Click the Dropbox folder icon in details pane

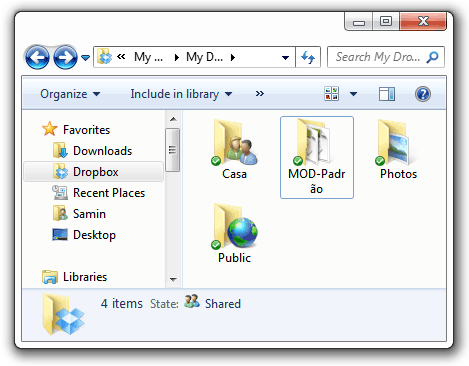pos(63,315)
